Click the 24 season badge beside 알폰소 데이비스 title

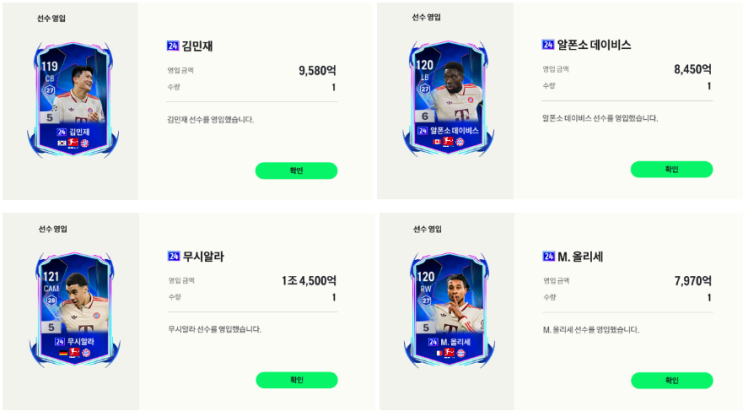click(x=548, y=45)
